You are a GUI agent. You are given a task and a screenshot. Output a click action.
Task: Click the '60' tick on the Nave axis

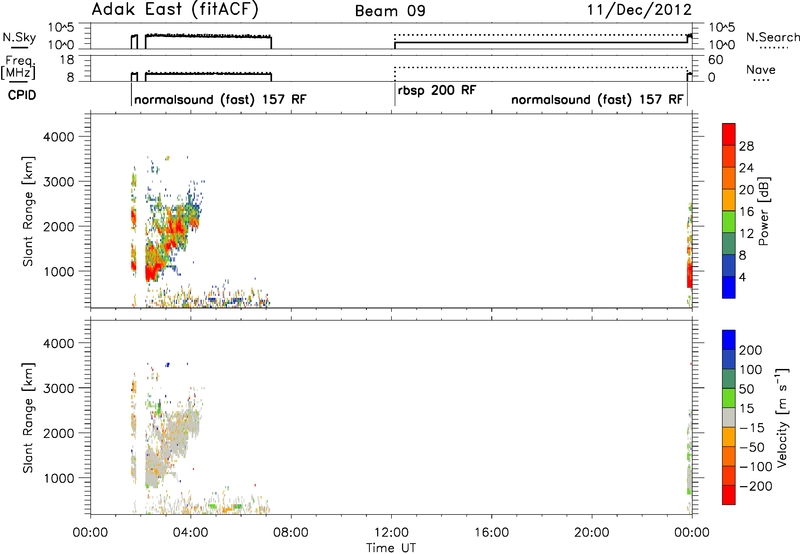coord(716,60)
